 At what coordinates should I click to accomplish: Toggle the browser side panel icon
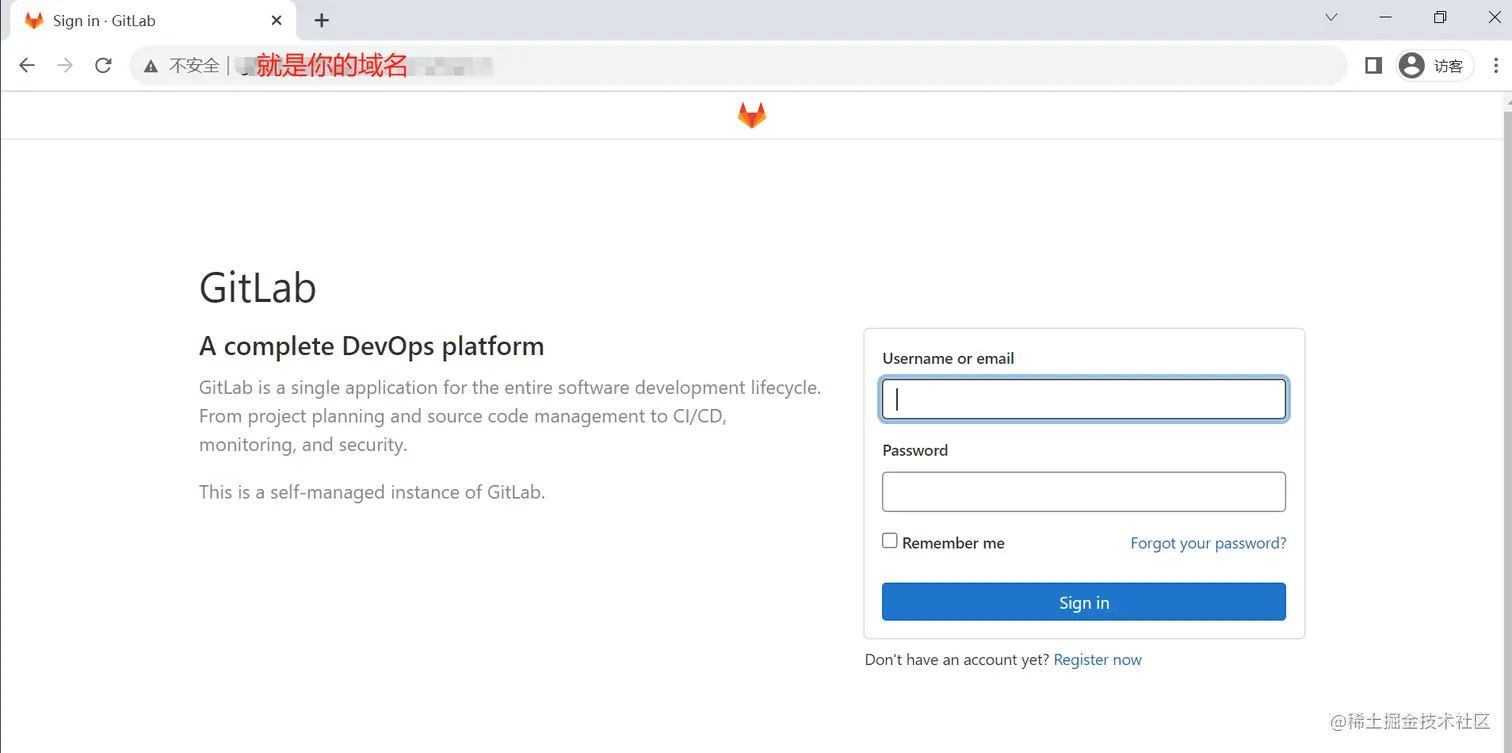[x=1373, y=65]
